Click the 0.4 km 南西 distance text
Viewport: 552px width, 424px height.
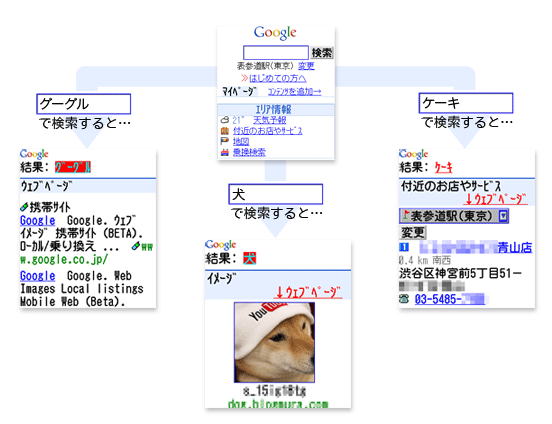pyautogui.click(x=425, y=261)
